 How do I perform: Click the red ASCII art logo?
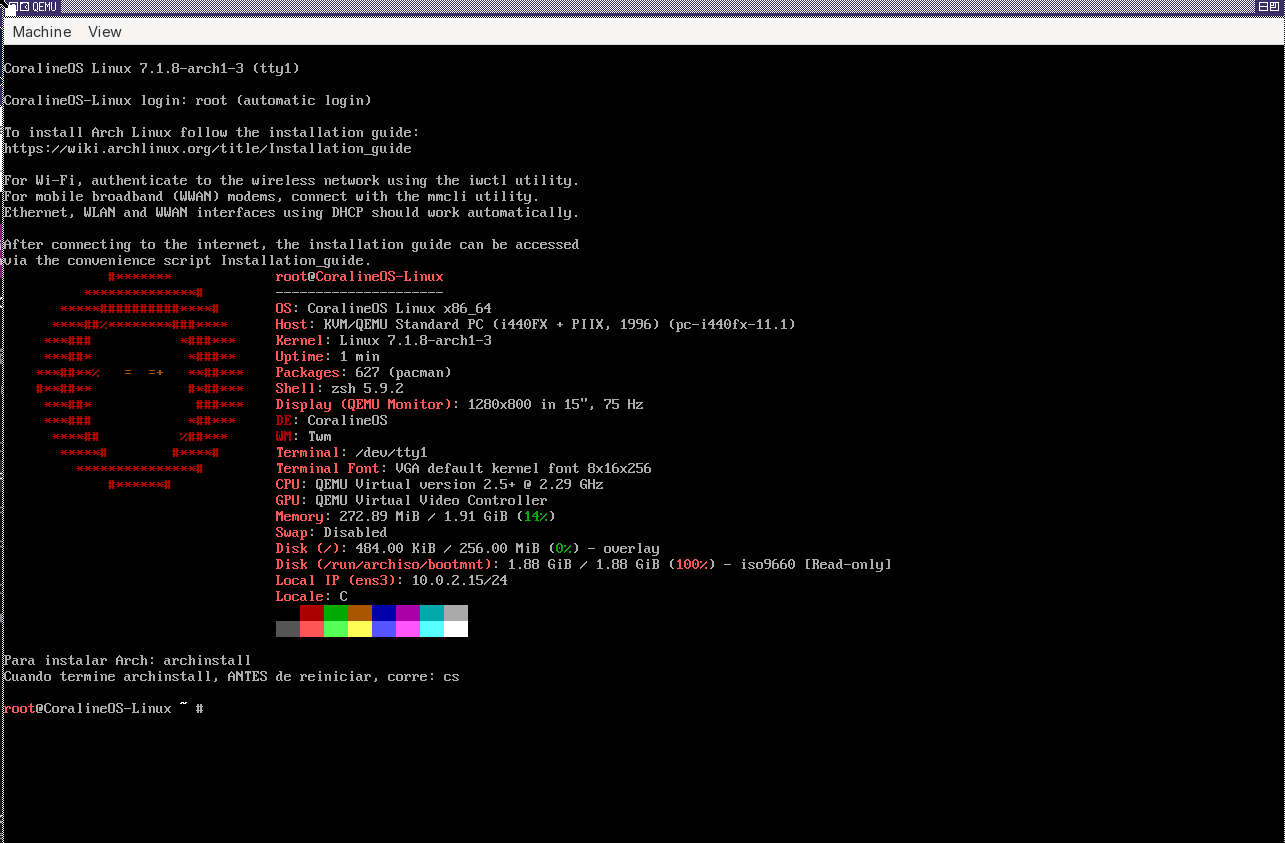click(140, 380)
